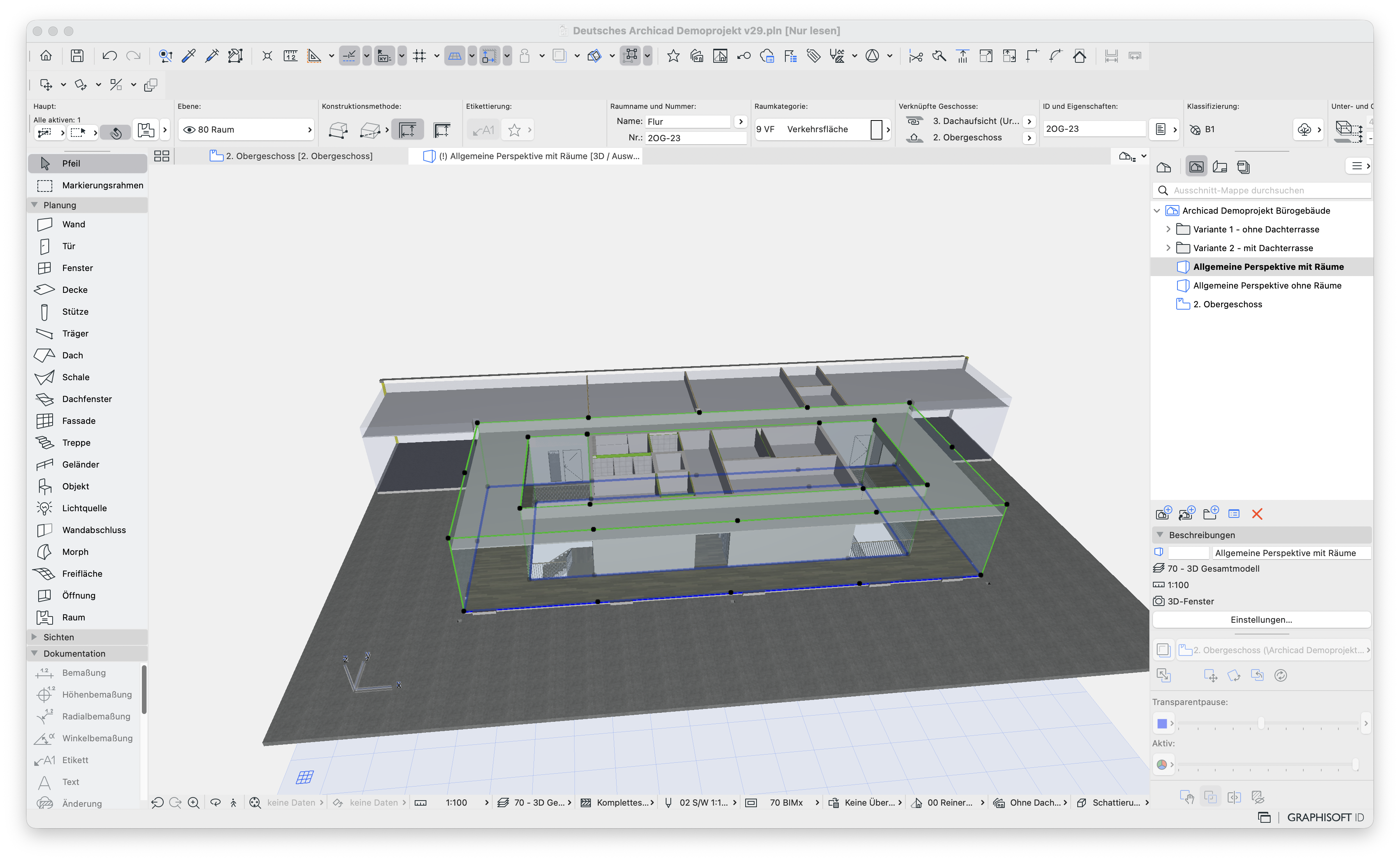
Task: Select the Treppe tool
Action: point(88,443)
